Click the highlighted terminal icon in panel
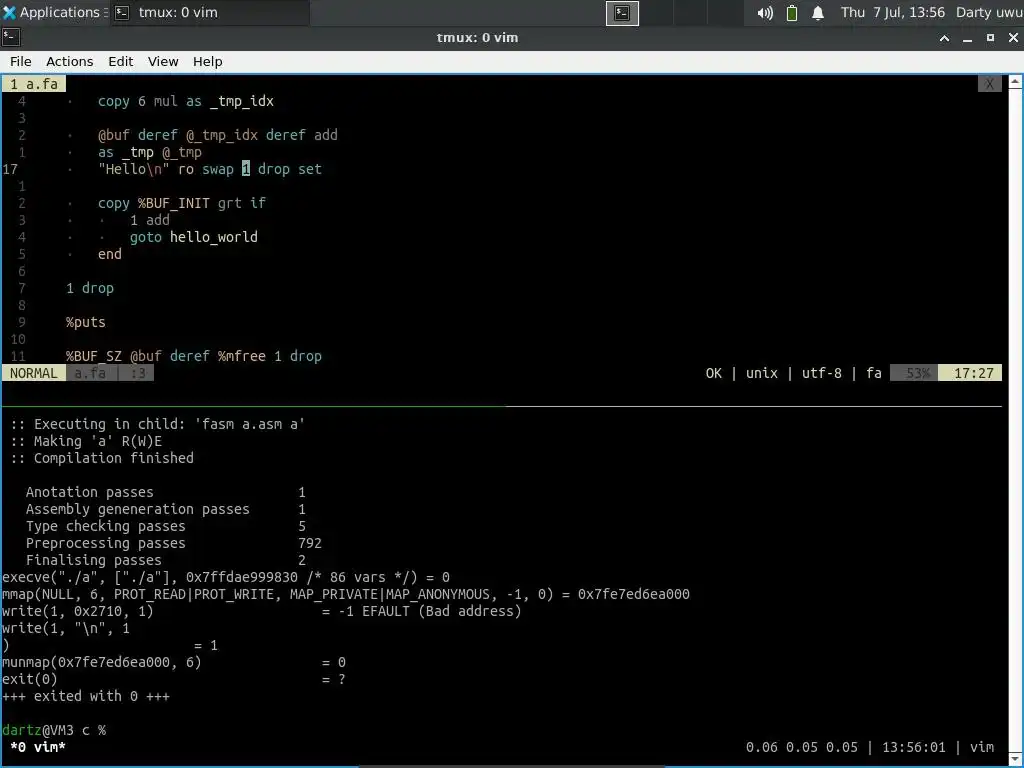1024x768 pixels. point(622,13)
